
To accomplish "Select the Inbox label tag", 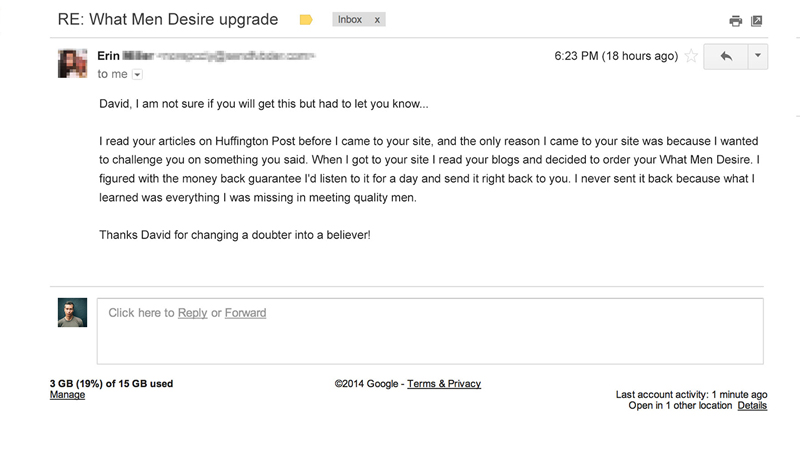I will coord(349,19).
